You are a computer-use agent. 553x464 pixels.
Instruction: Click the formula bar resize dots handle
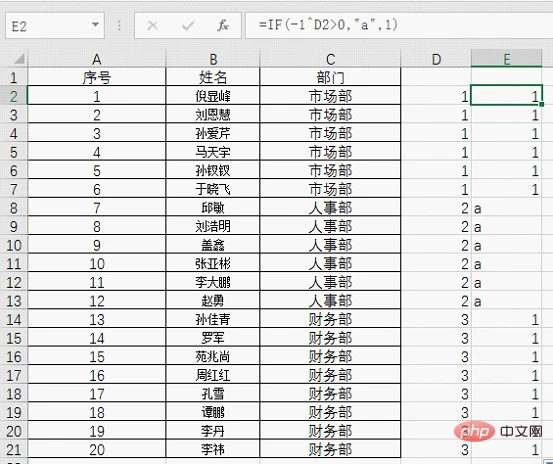tap(119, 25)
